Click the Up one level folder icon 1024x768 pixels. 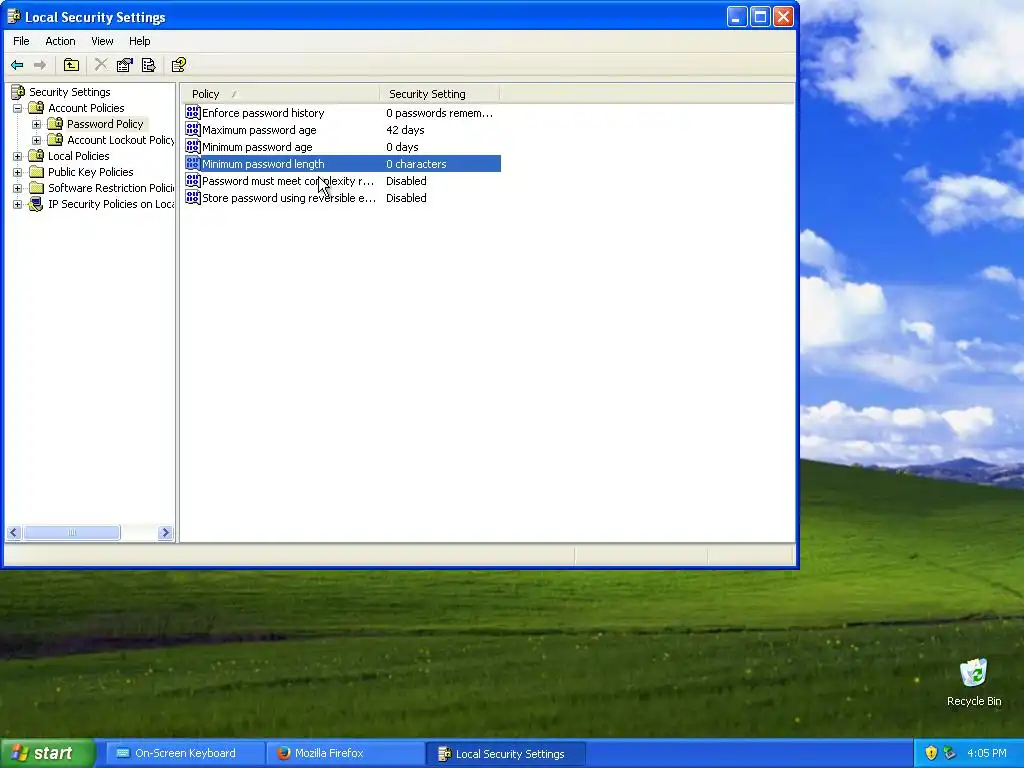(71, 65)
